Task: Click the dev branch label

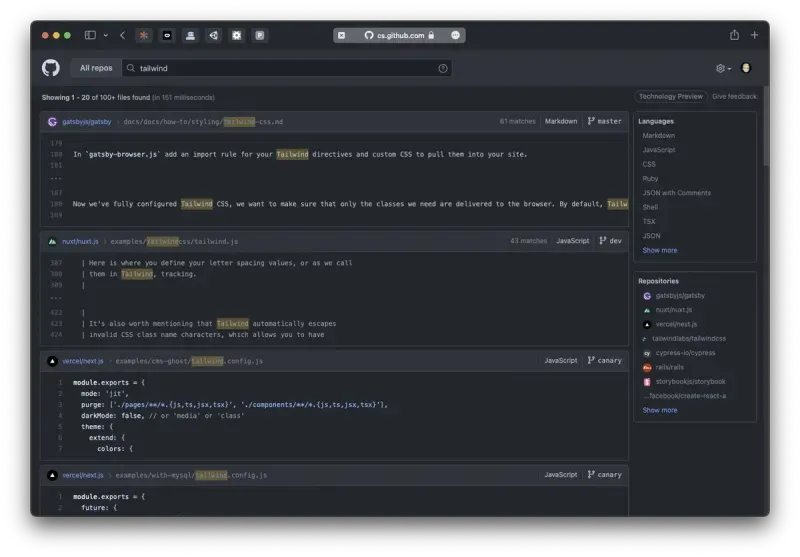Action: click(610, 241)
